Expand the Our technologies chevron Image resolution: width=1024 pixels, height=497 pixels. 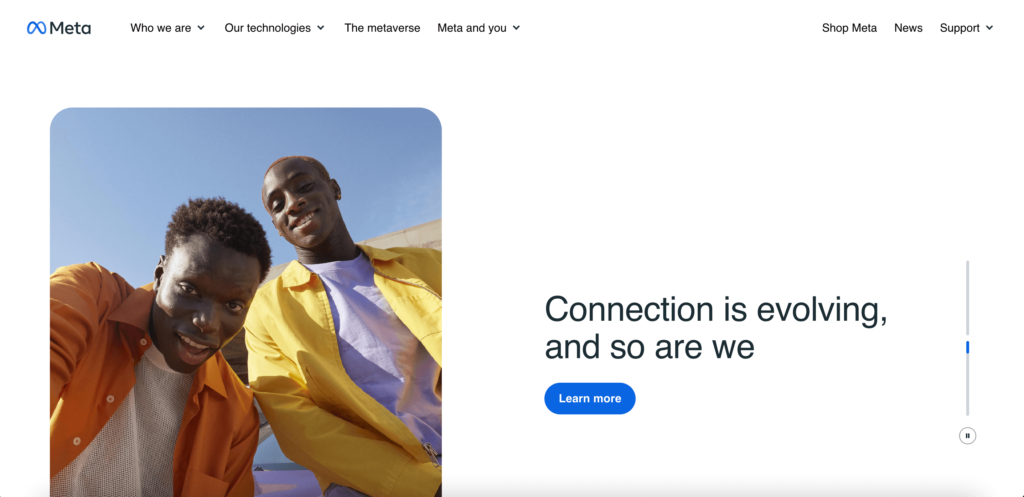[321, 28]
